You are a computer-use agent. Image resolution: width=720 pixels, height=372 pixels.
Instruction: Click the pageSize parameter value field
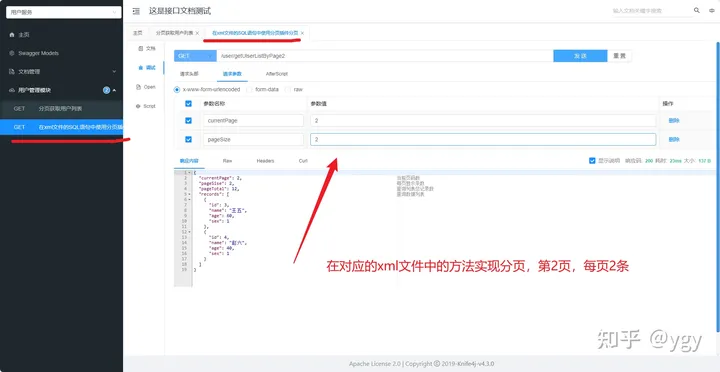(x=483, y=140)
